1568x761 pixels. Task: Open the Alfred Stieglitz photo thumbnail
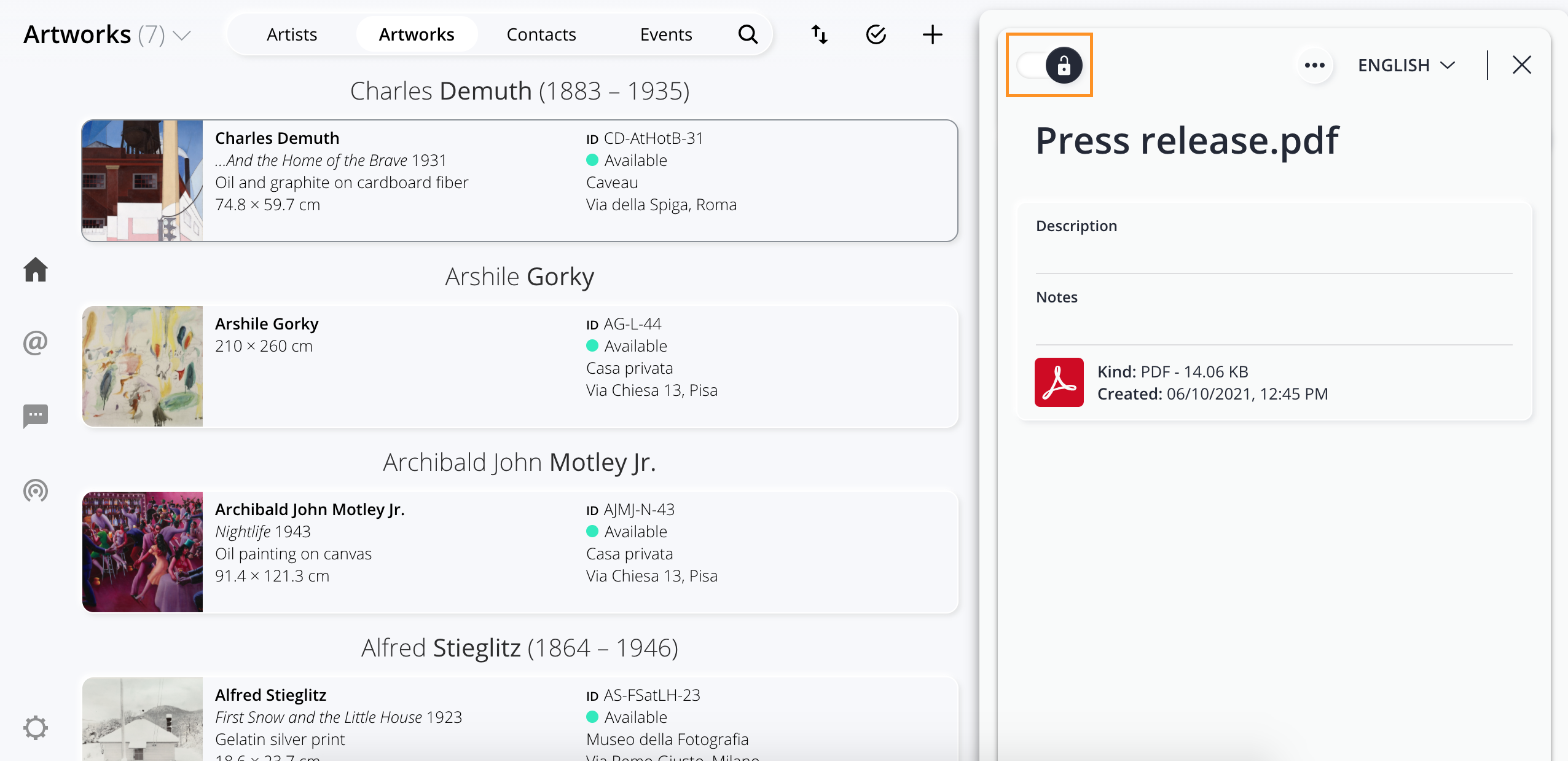coord(143,719)
